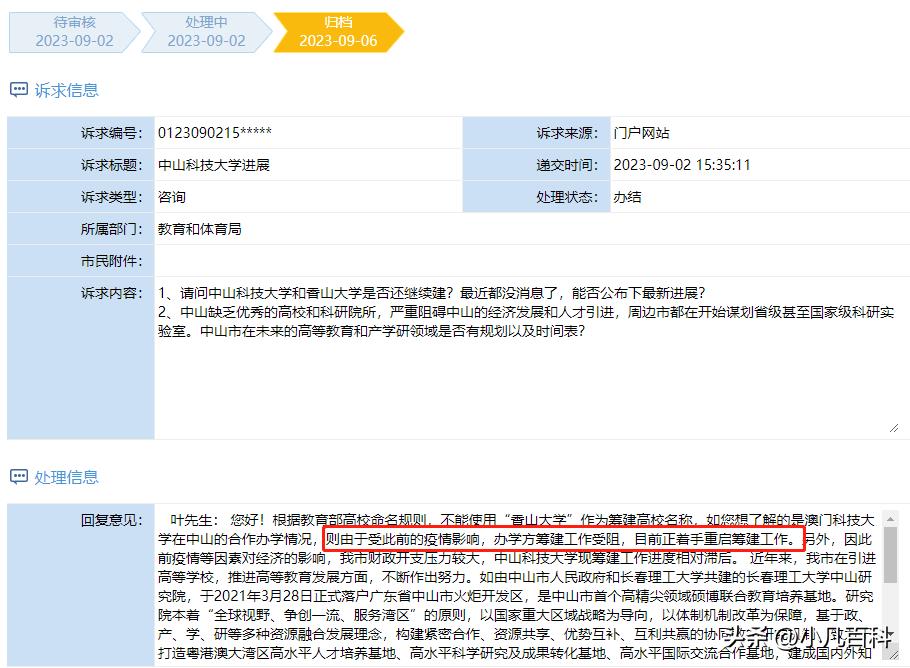Click the 诉求编号 value field
The height and width of the screenshot is (668, 910).
[x=306, y=133]
